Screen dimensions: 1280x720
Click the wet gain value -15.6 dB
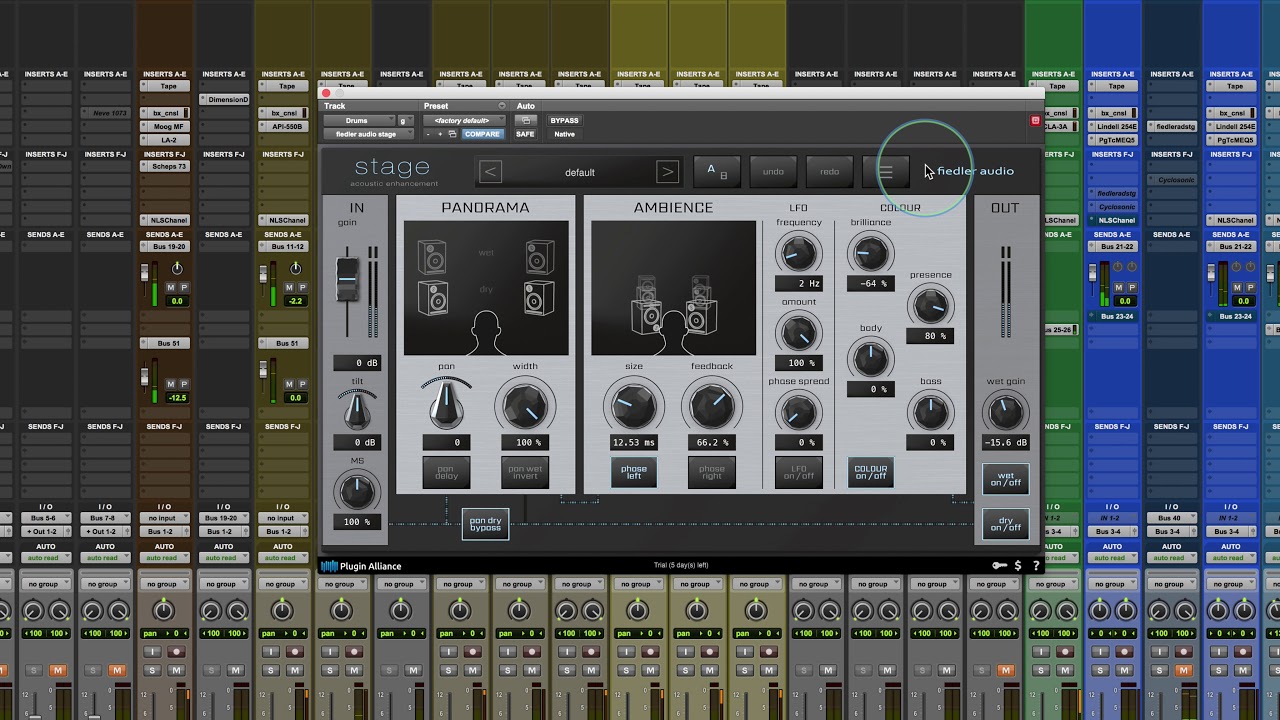click(1005, 442)
